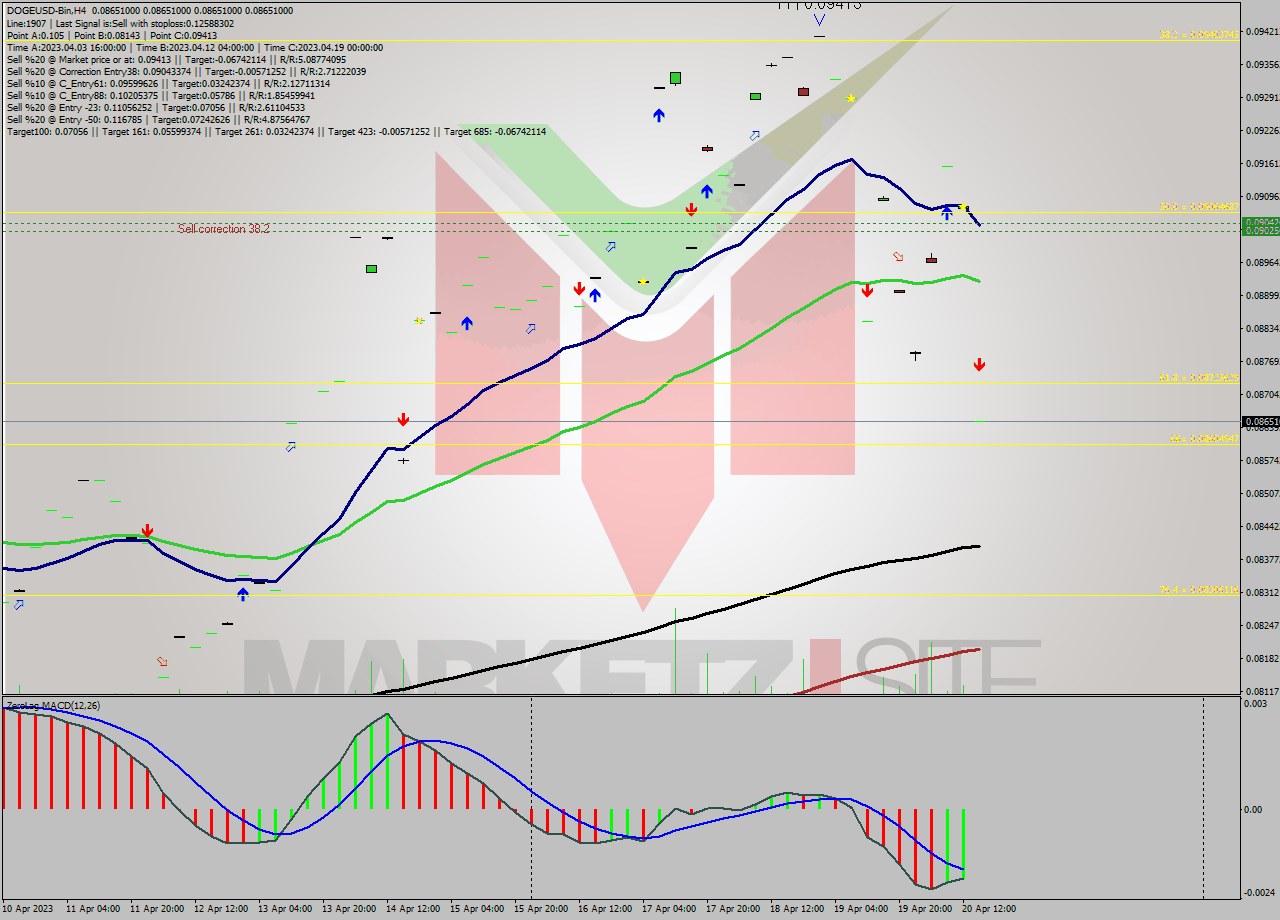The image size is (1280, 920).
Task: Select the 0.08704 price axis label
Action: 1264,394
